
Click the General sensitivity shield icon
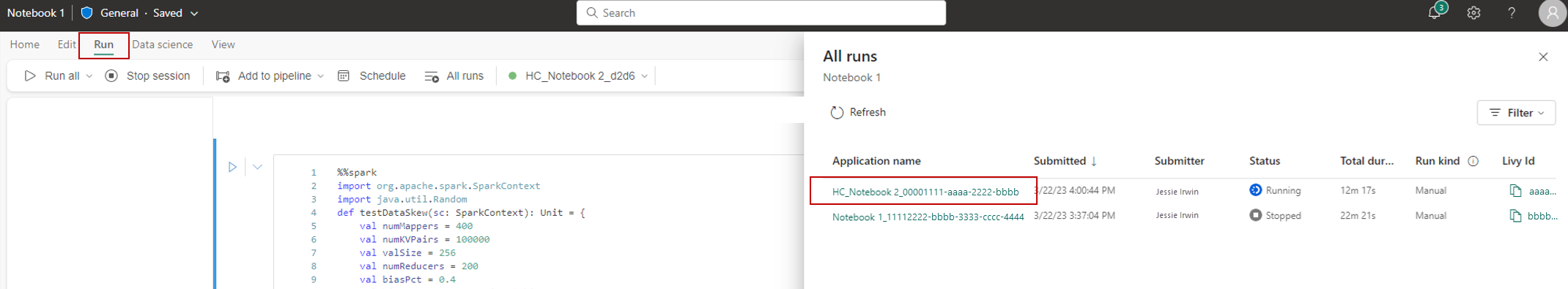pos(86,13)
